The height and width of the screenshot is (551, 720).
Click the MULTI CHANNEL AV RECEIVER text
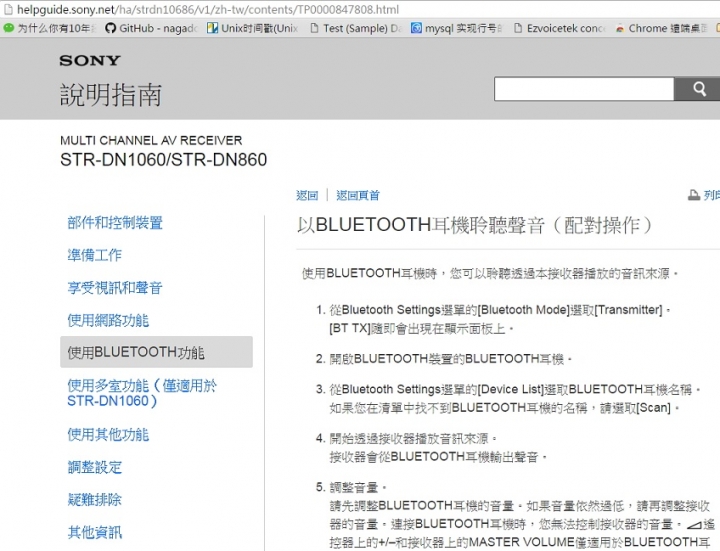click(x=151, y=140)
